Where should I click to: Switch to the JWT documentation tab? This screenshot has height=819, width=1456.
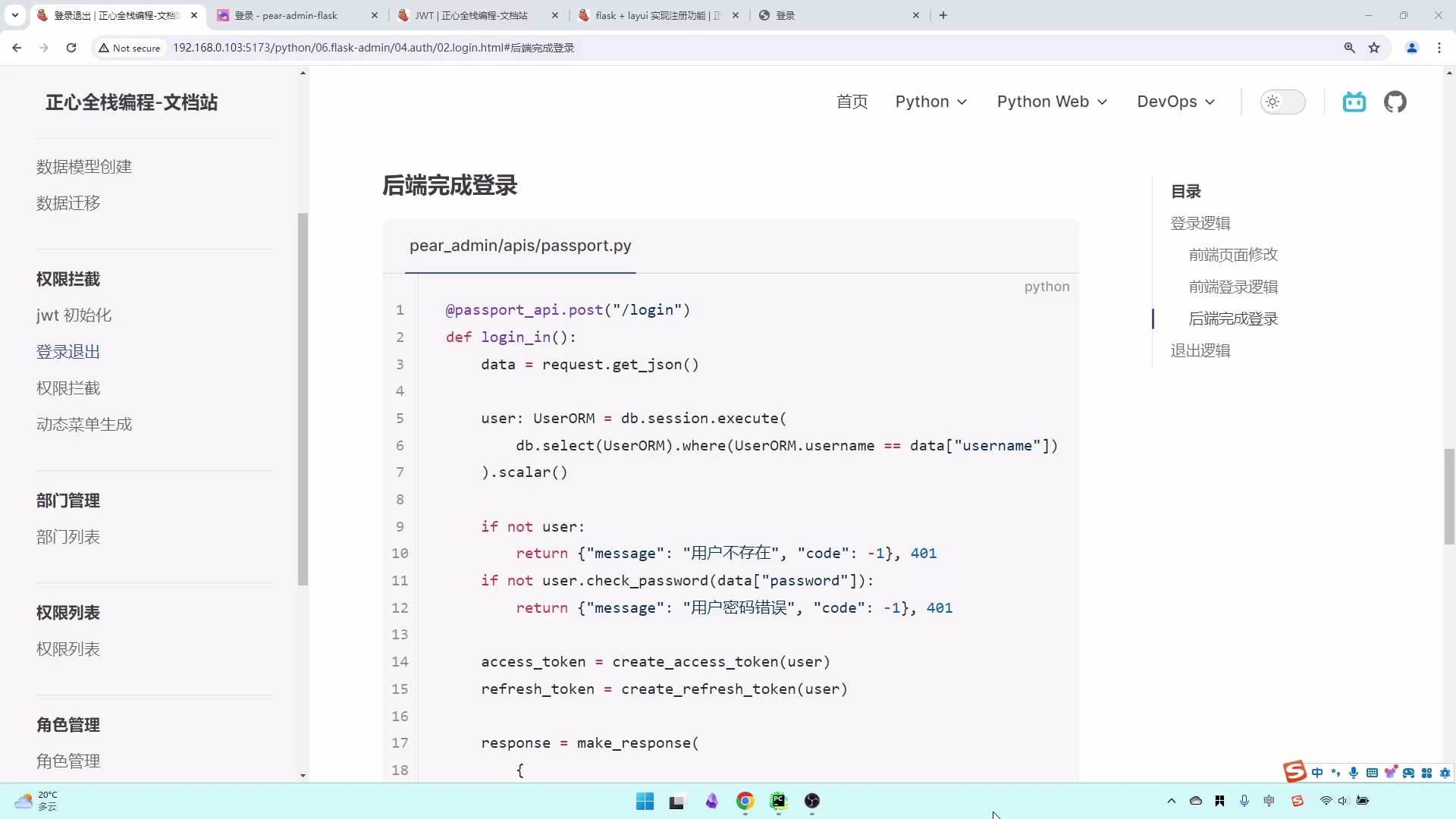click(x=474, y=15)
